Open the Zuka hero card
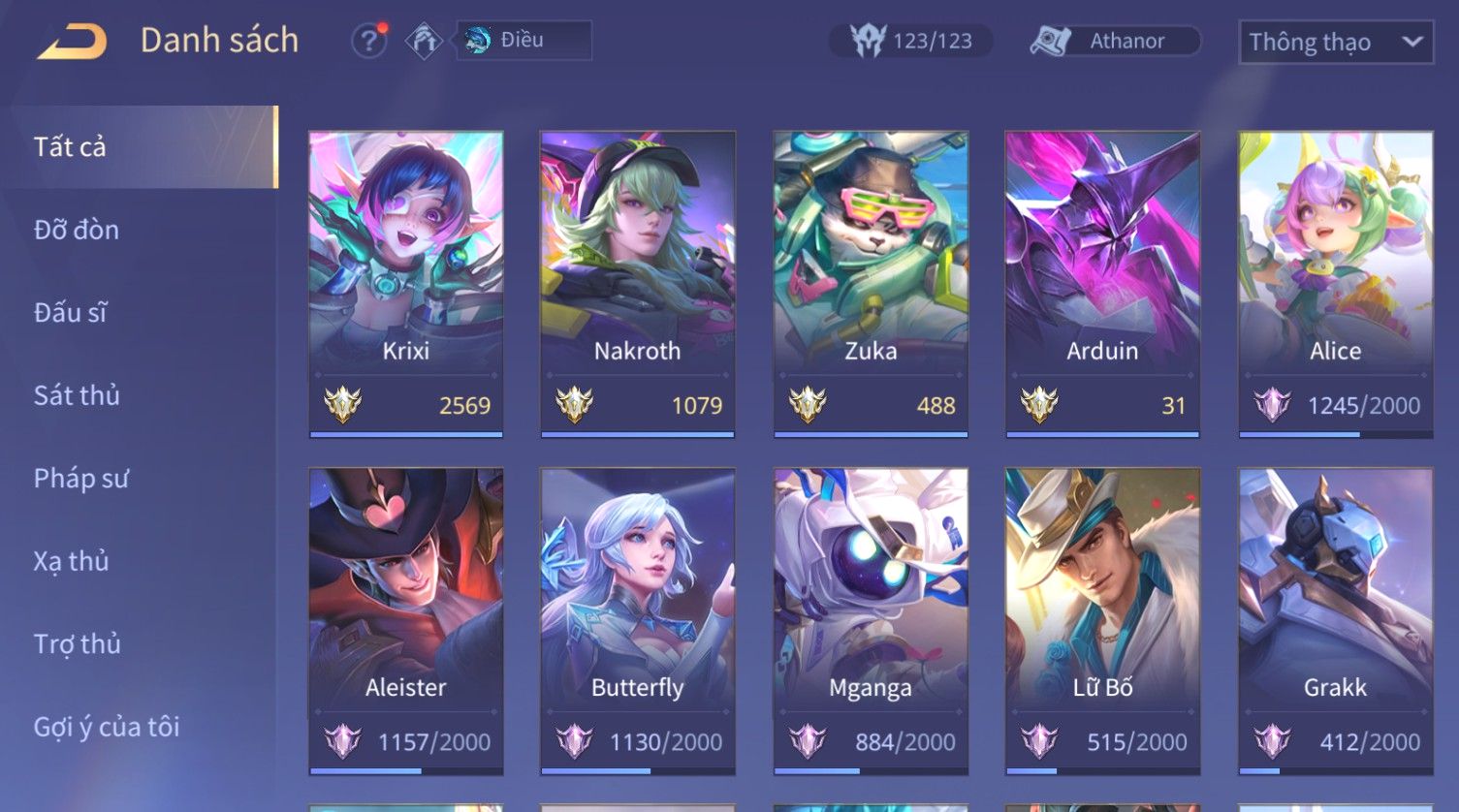Screen dimensions: 1459x812 871,284
